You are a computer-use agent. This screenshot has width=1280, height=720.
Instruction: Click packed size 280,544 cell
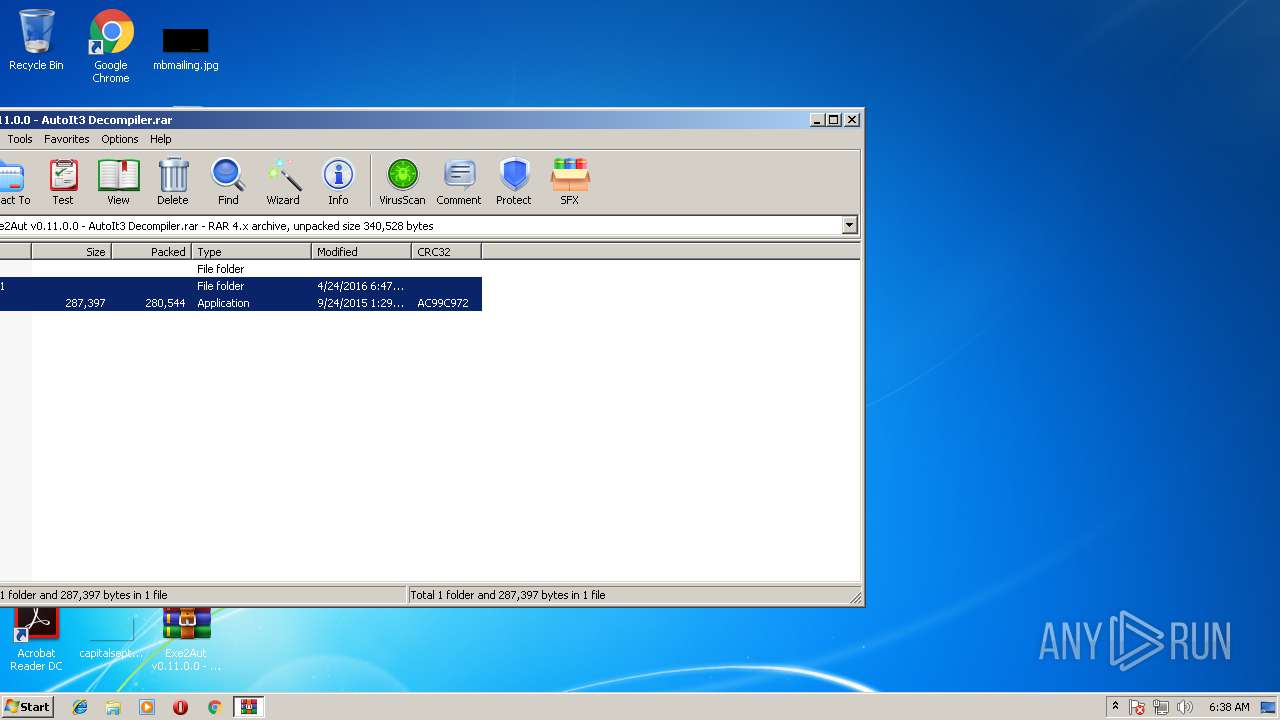pyautogui.click(x=165, y=303)
